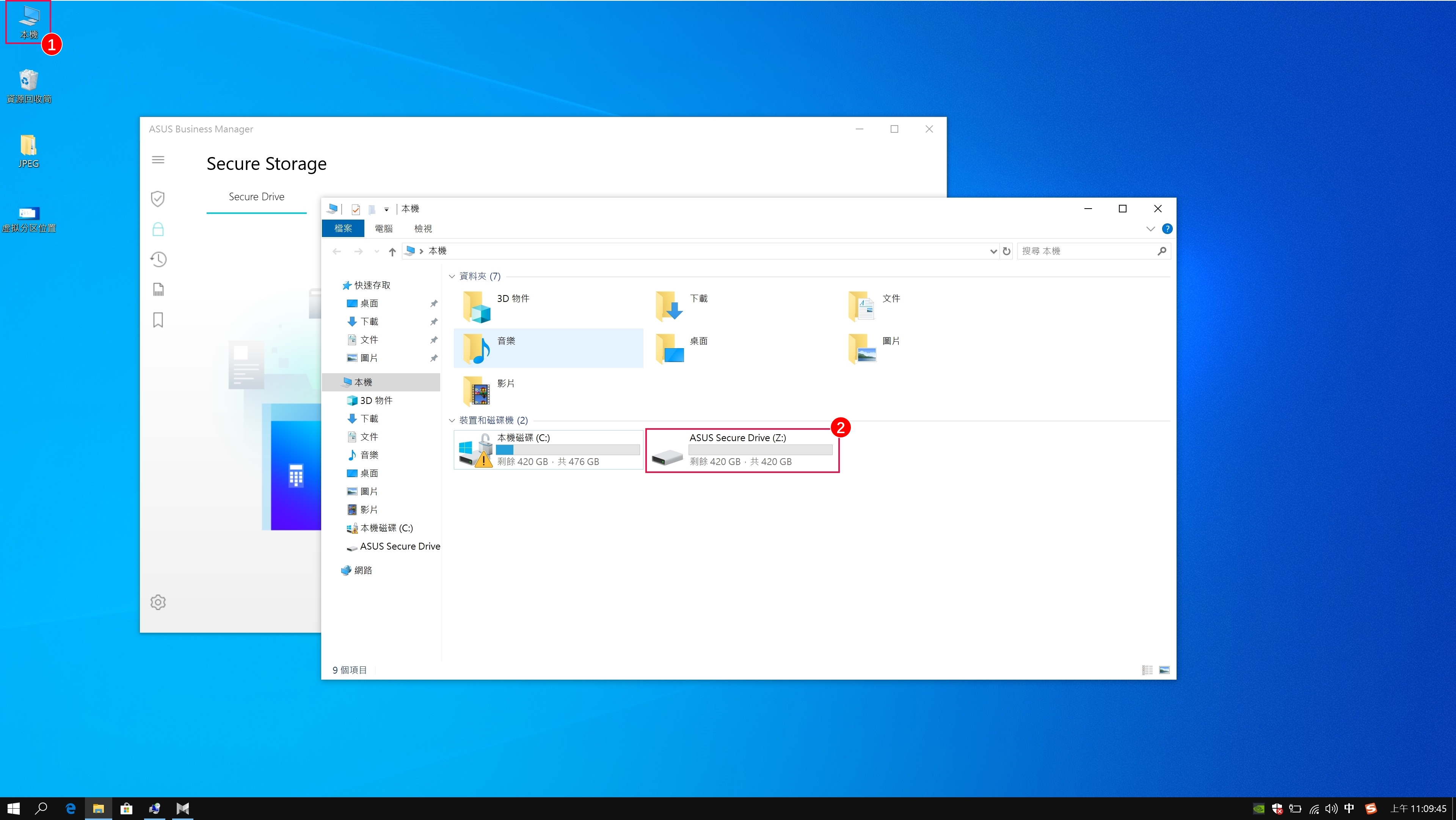
Task: Select the shield security icon in sidebar
Action: coord(158,198)
